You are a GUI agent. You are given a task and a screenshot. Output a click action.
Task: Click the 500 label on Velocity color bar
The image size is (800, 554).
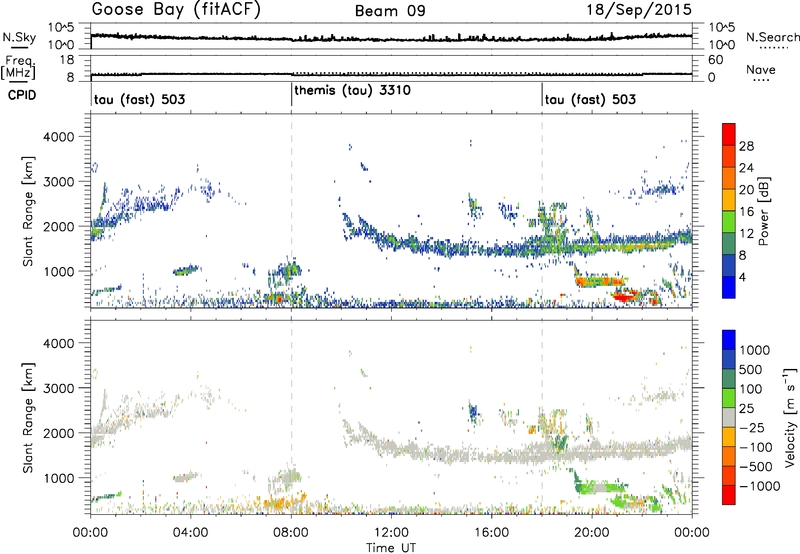click(x=751, y=370)
